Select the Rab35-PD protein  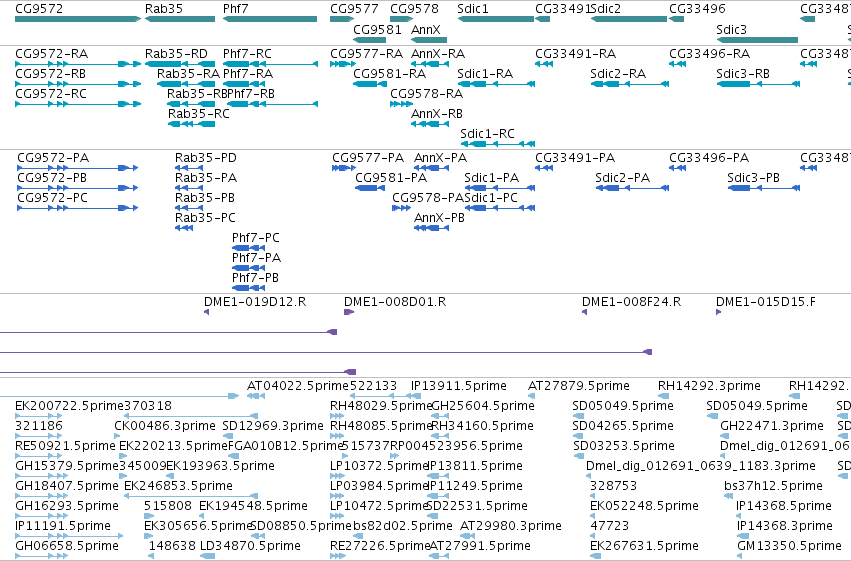point(189,168)
